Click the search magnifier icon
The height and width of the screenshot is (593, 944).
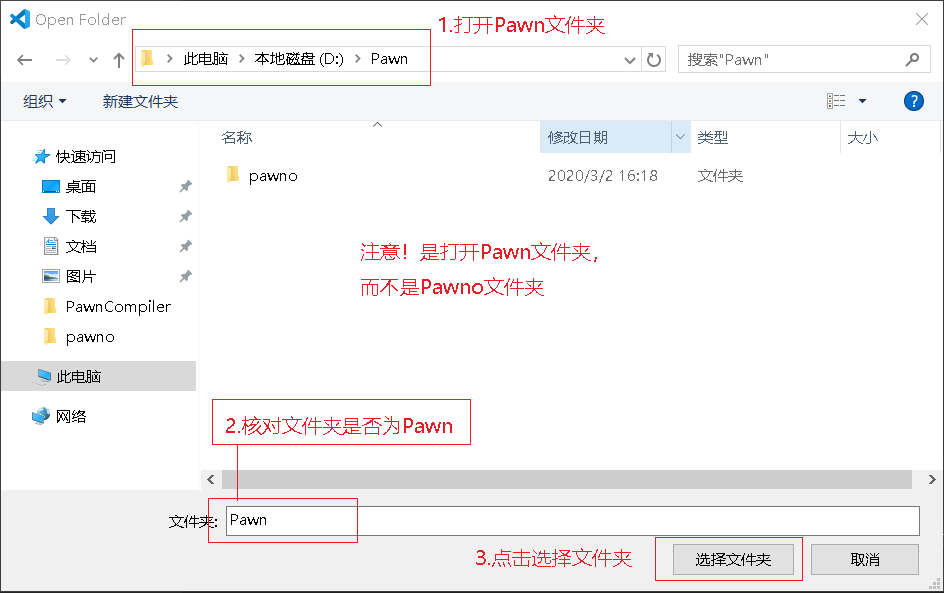pos(913,59)
